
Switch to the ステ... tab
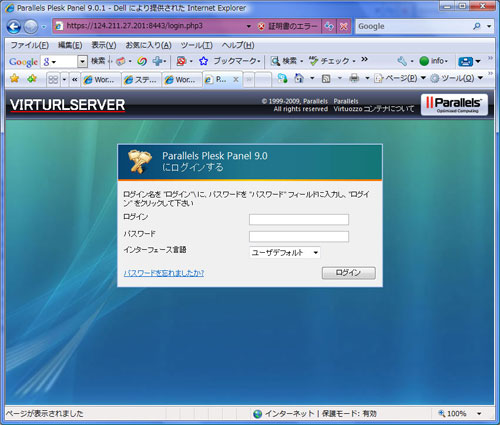[141, 79]
